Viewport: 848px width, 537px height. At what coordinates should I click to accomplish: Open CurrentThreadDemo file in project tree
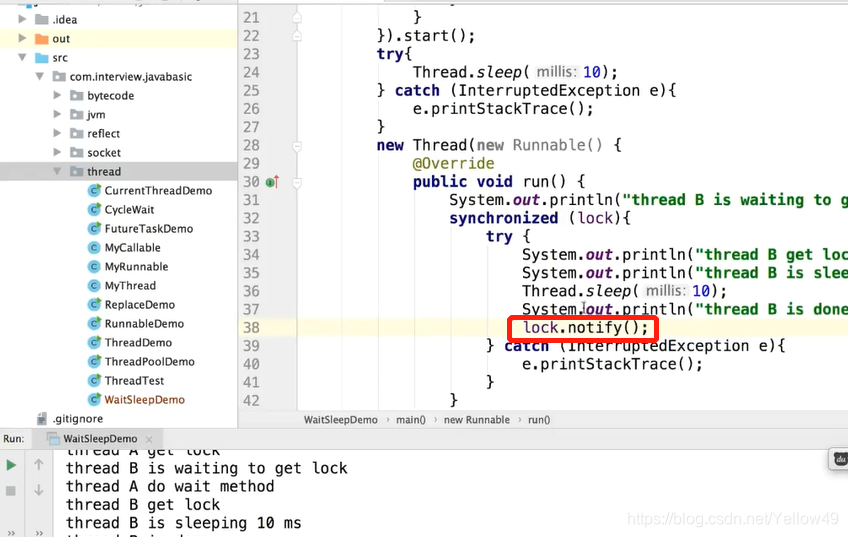158,190
